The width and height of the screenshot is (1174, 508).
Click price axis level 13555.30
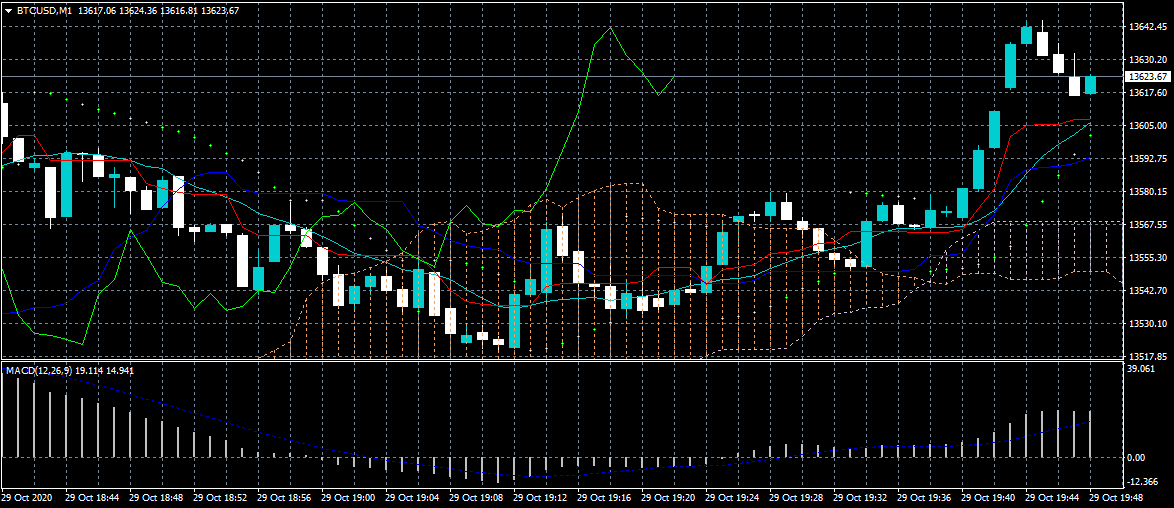[1148, 258]
